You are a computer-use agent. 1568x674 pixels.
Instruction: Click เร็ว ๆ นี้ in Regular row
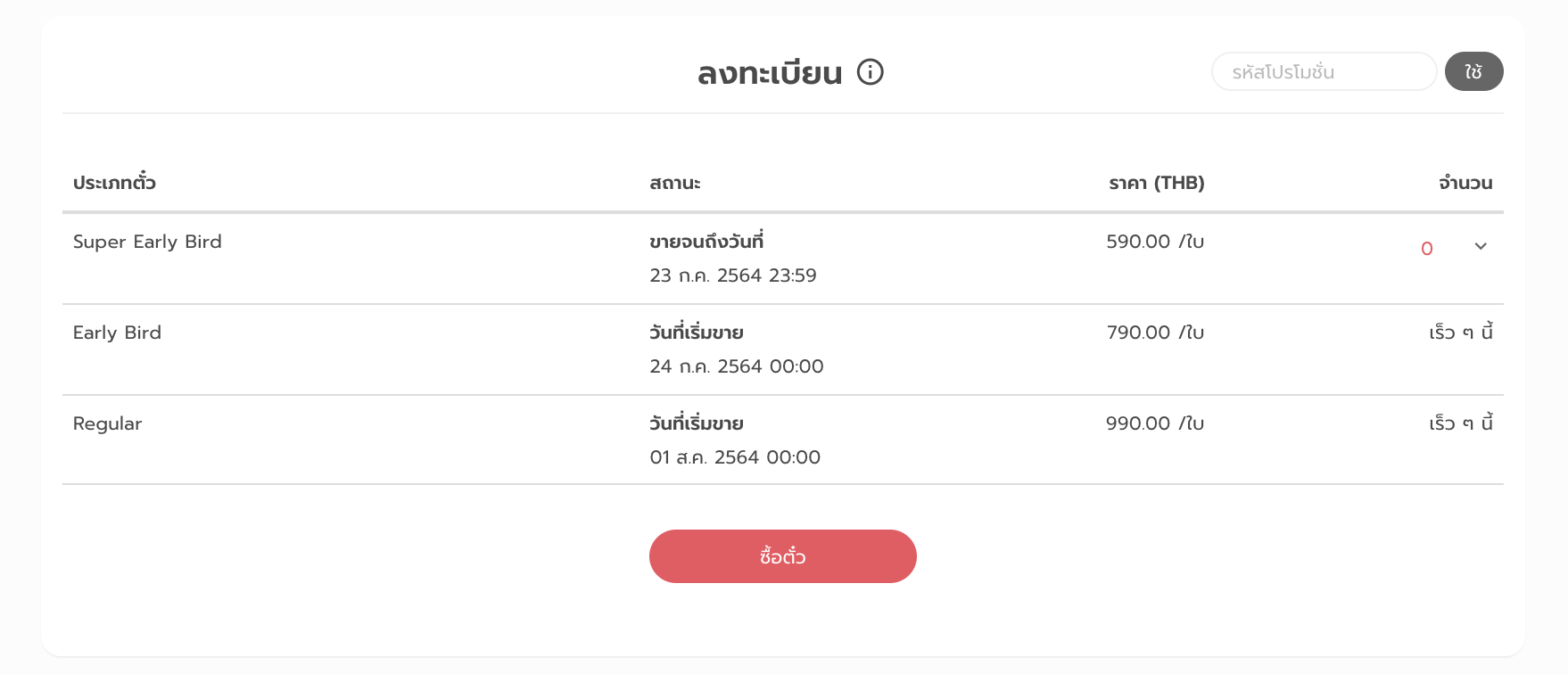(1461, 423)
